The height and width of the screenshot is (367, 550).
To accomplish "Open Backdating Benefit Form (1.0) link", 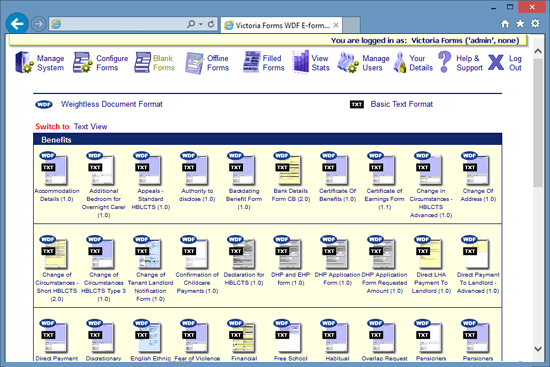I will pyautogui.click(x=244, y=199).
